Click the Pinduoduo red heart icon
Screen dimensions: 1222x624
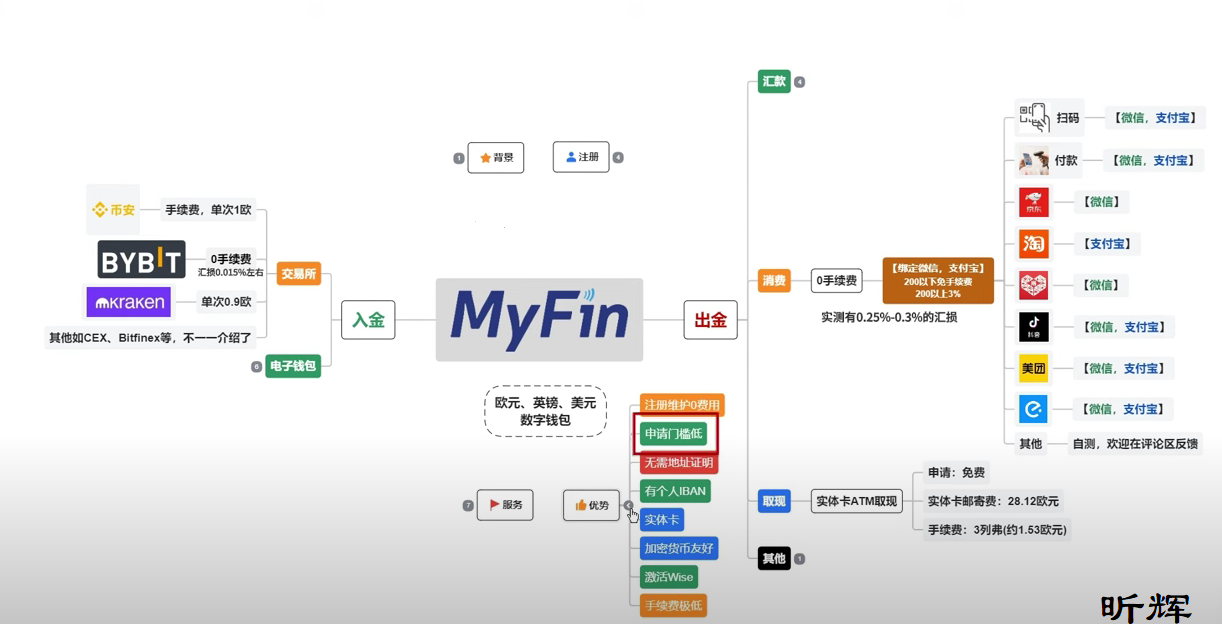[x=1033, y=285]
